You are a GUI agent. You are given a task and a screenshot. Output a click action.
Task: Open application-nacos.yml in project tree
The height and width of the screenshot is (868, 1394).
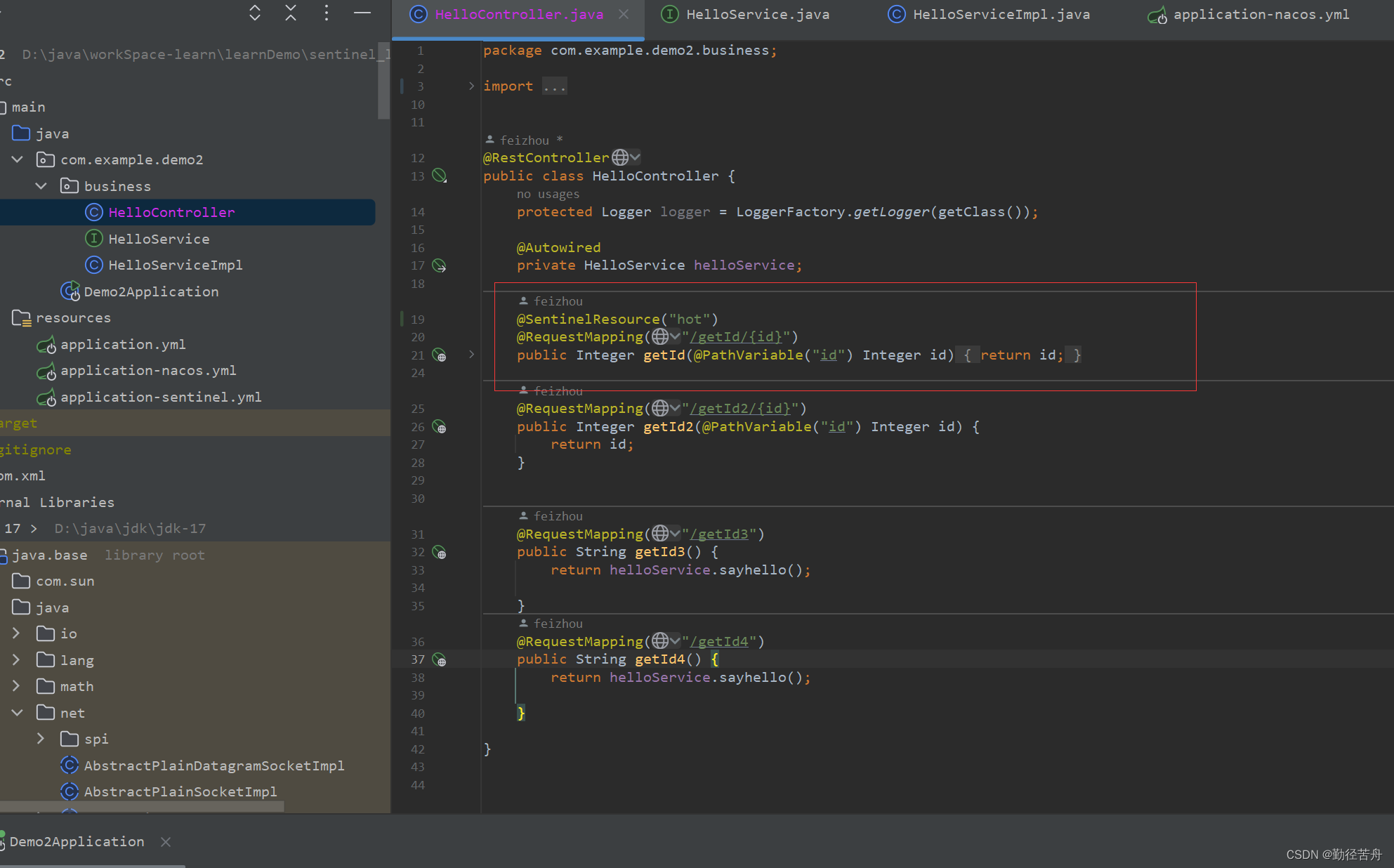coord(148,370)
